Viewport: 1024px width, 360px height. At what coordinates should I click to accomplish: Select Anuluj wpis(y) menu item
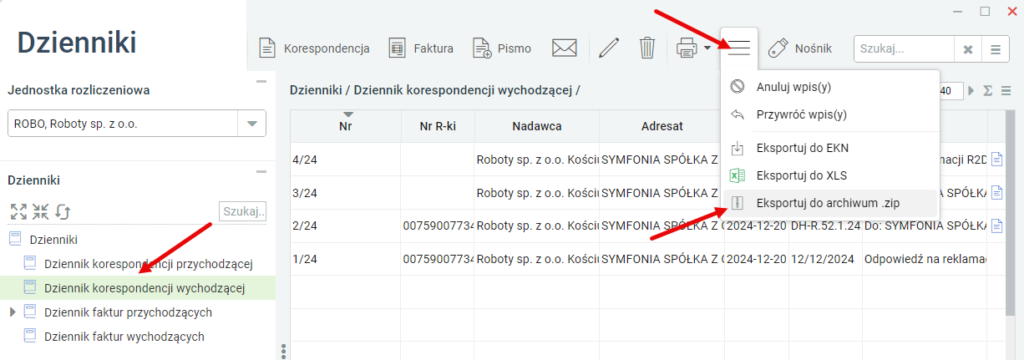coord(830,86)
